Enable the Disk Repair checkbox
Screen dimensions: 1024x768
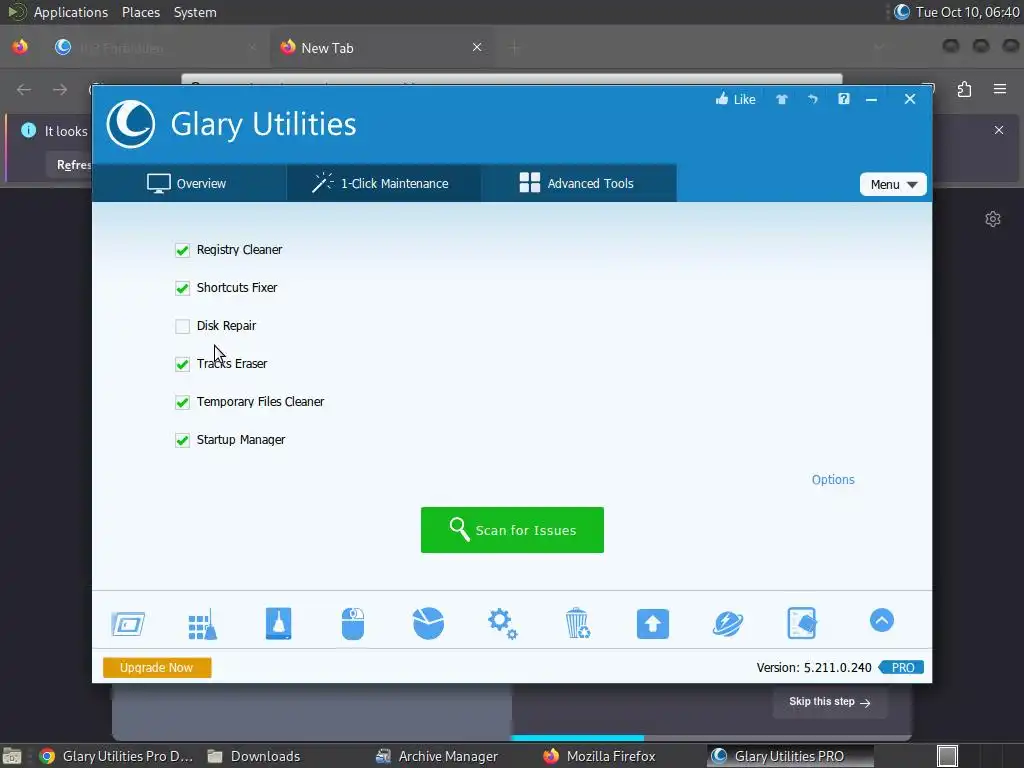point(182,326)
